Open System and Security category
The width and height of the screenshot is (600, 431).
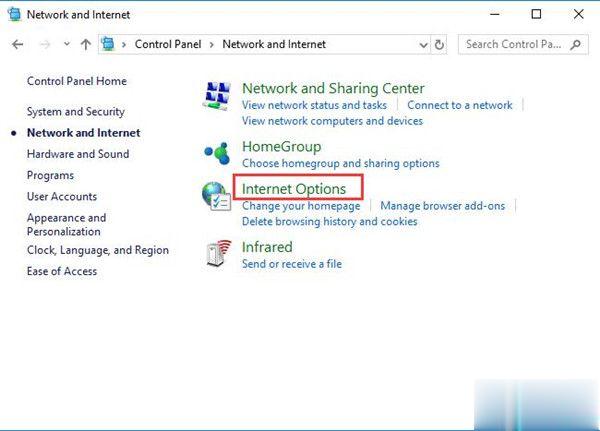pos(76,112)
